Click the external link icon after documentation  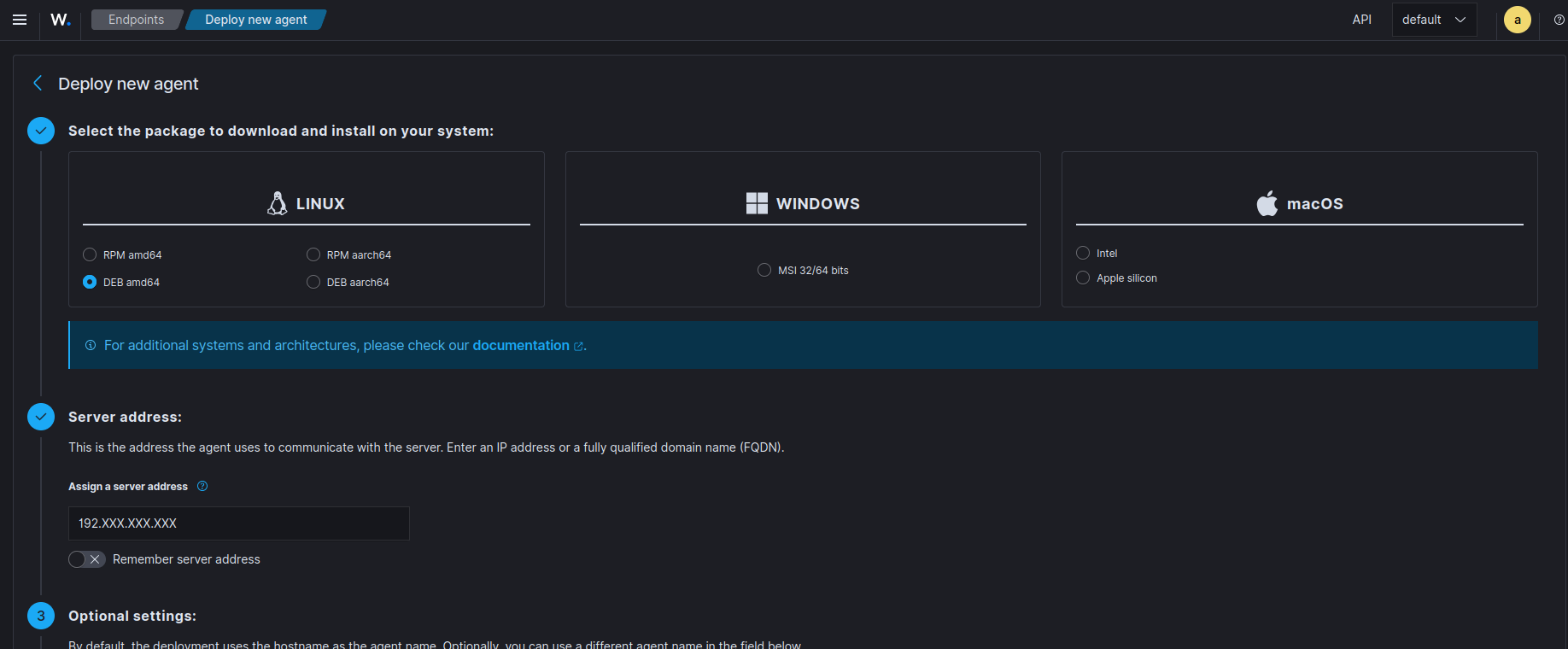(x=578, y=346)
